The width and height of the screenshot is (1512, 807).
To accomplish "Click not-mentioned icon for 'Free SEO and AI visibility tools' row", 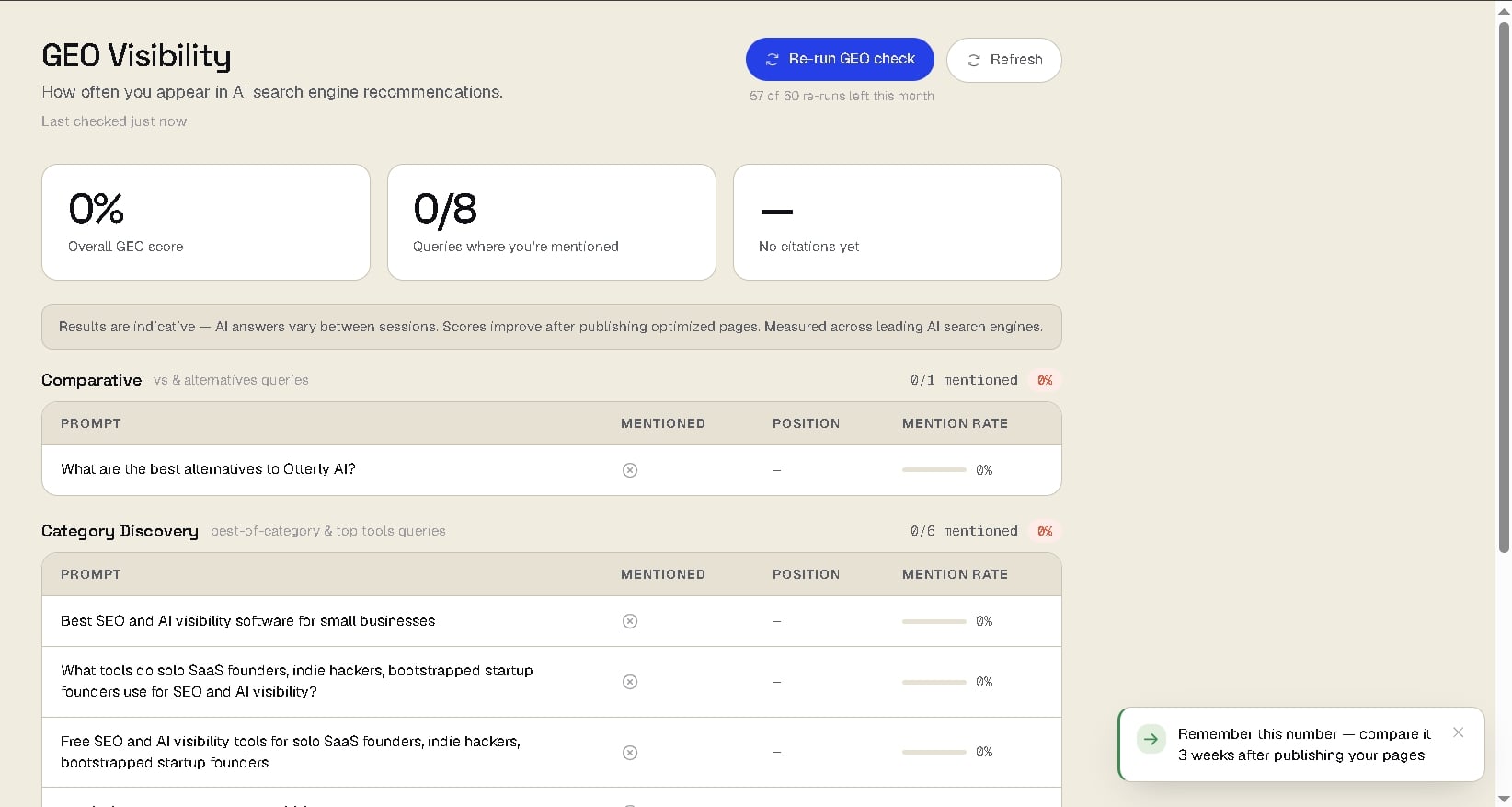I will [x=630, y=753].
